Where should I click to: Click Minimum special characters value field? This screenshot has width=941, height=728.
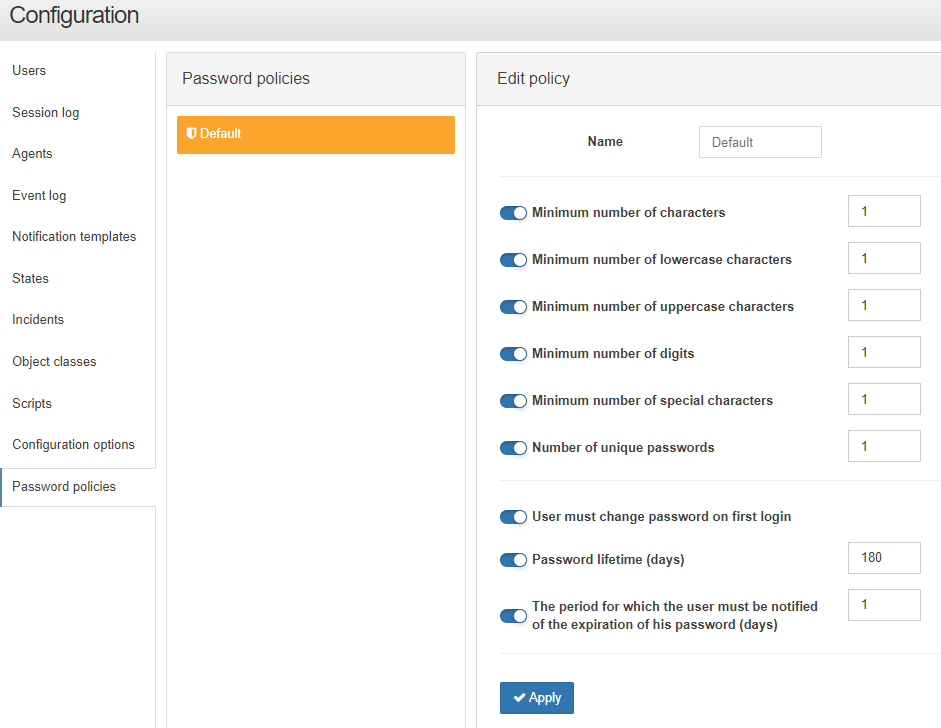[884, 399]
